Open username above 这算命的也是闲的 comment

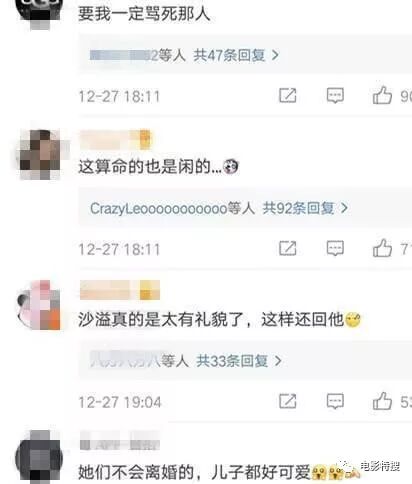(x=116, y=139)
